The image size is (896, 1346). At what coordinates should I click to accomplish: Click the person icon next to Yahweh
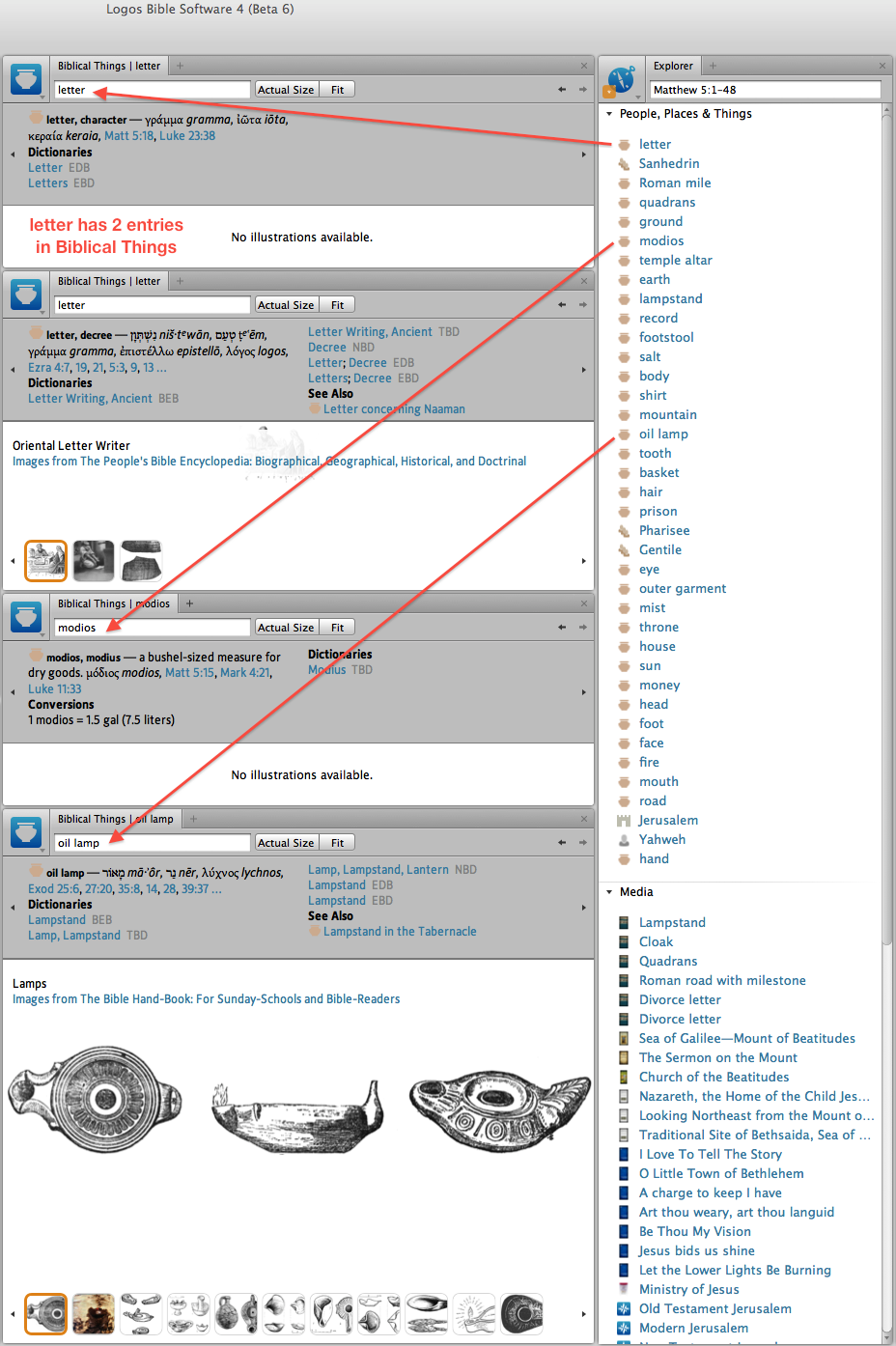[624, 840]
